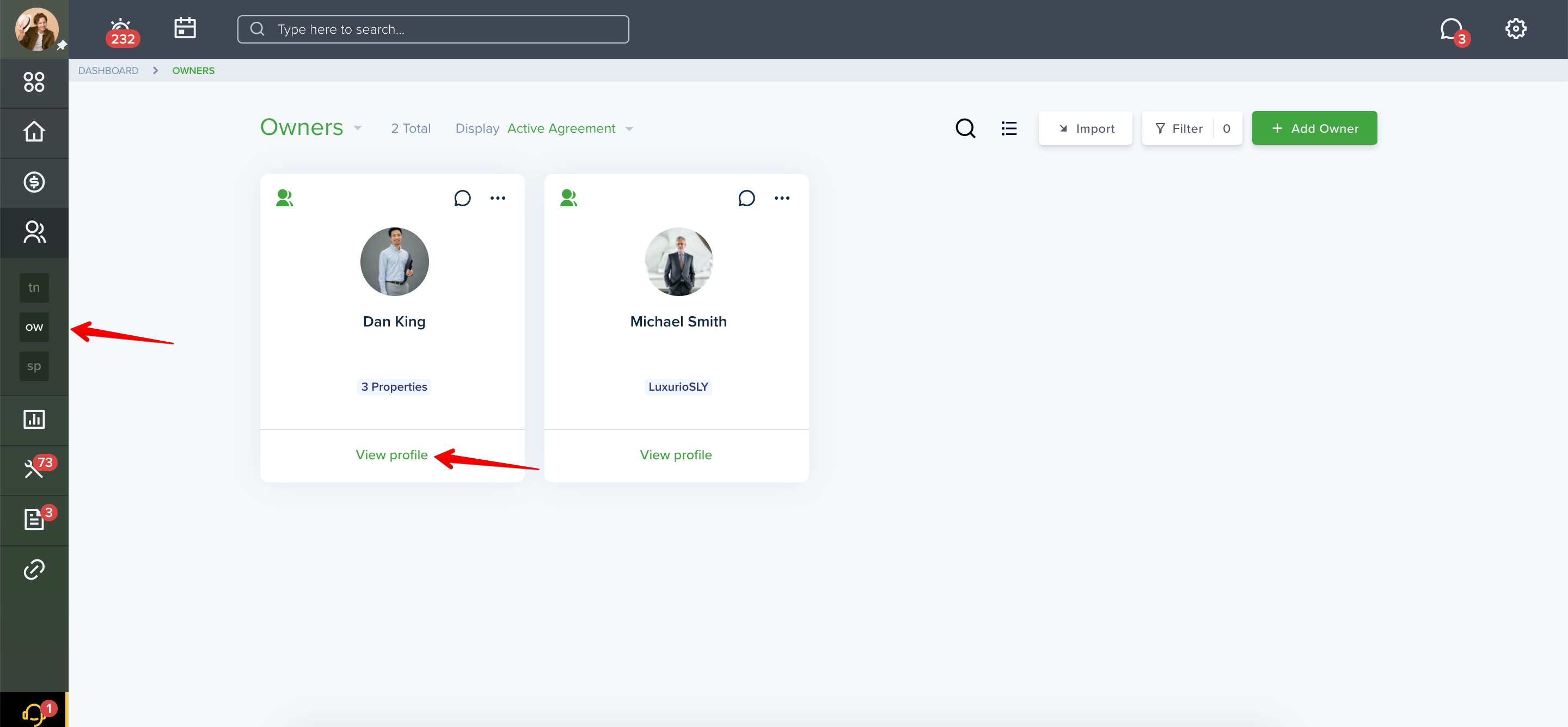View profile of Dan King
The image size is (1568, 727).
click(391, 455)
